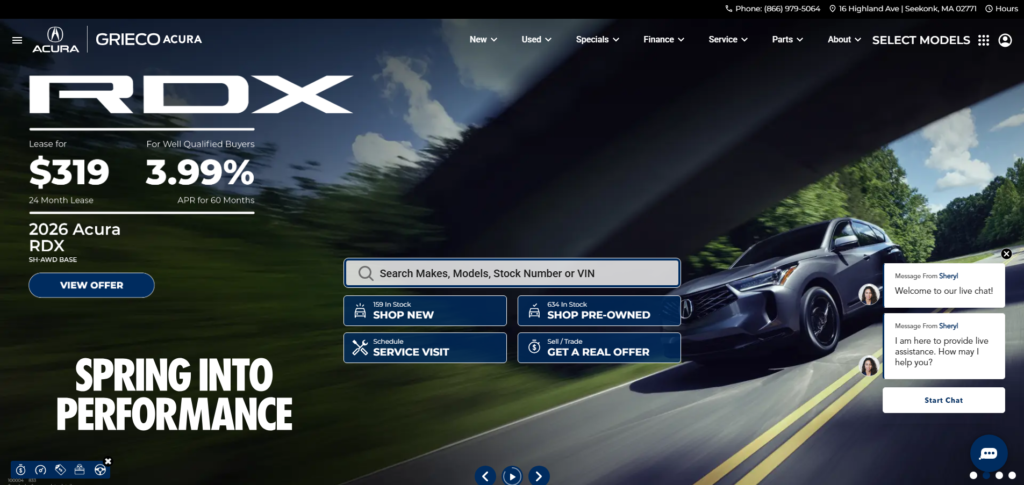Click the steering wheel test drive icon
This screenshot has width=1024, height=485.
[99, 470]
